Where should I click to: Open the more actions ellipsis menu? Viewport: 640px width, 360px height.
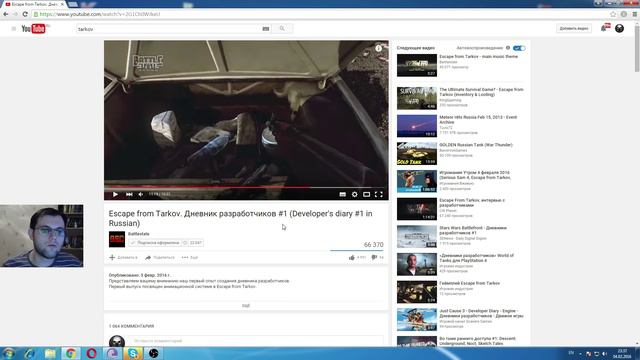click(x=190, y=258)
